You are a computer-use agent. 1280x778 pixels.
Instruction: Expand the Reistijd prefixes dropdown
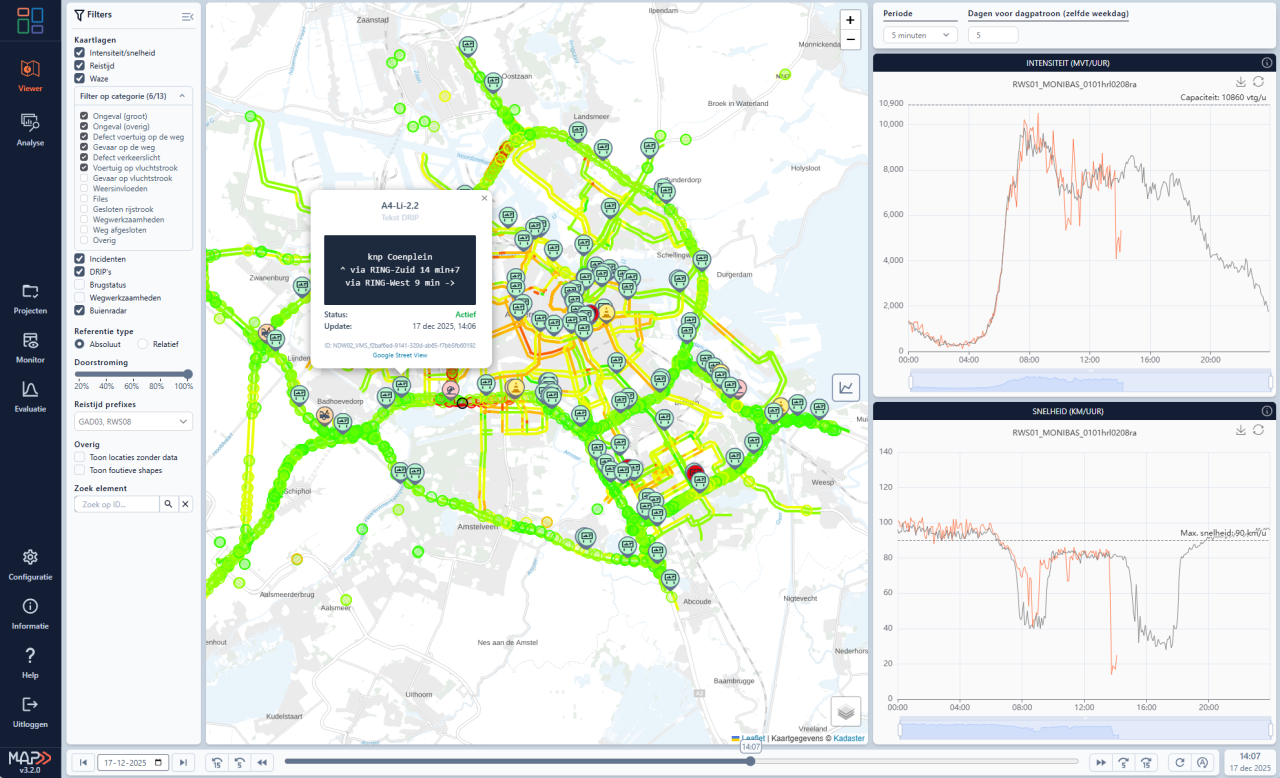coord(133,421)
